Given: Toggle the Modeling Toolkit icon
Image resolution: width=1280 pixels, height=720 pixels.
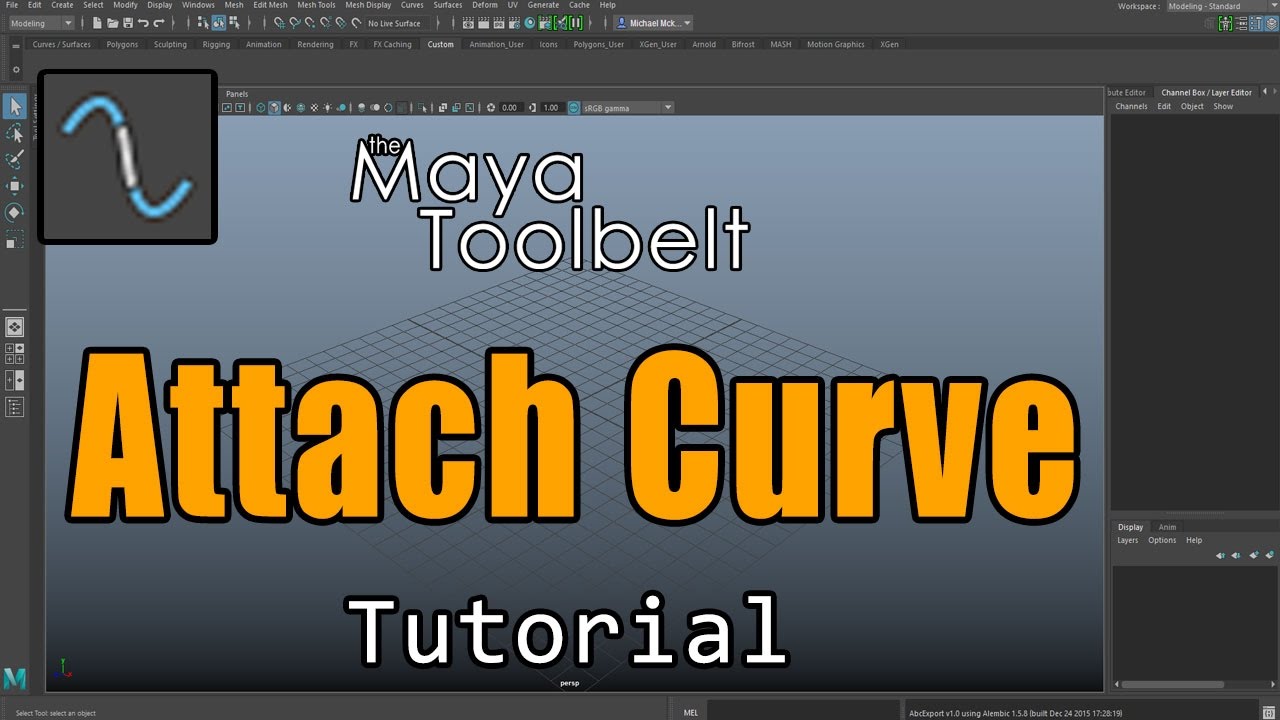Looking at the screenshot, I should 1209,24.
